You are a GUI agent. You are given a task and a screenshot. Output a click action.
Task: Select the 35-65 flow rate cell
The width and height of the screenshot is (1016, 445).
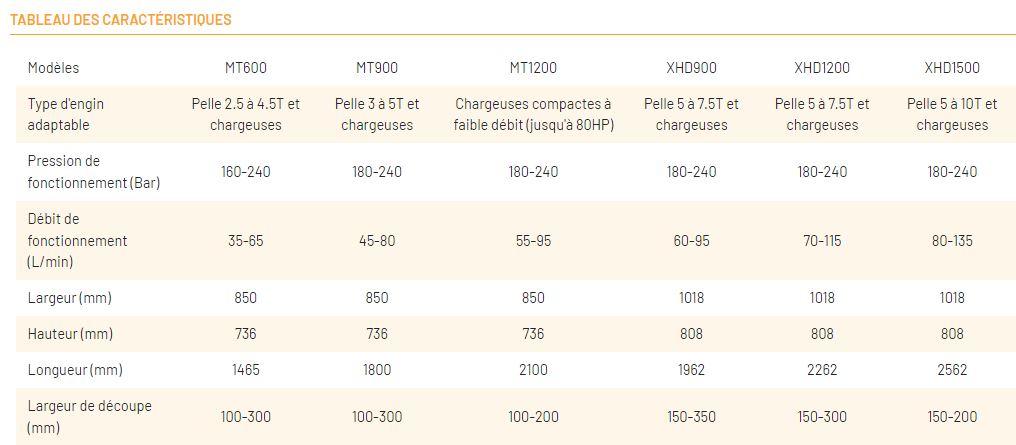pos(245,241)
